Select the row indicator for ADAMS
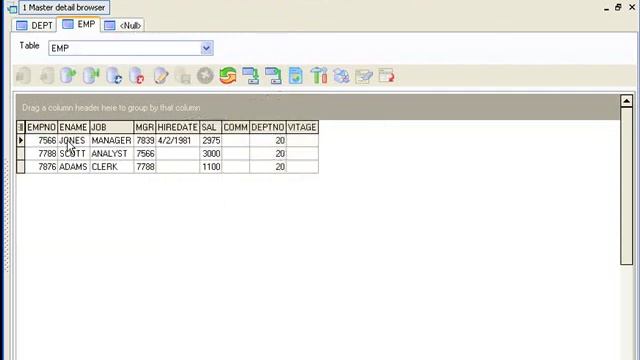This screenshot has height=360, width=640. (x=21, y=167)
